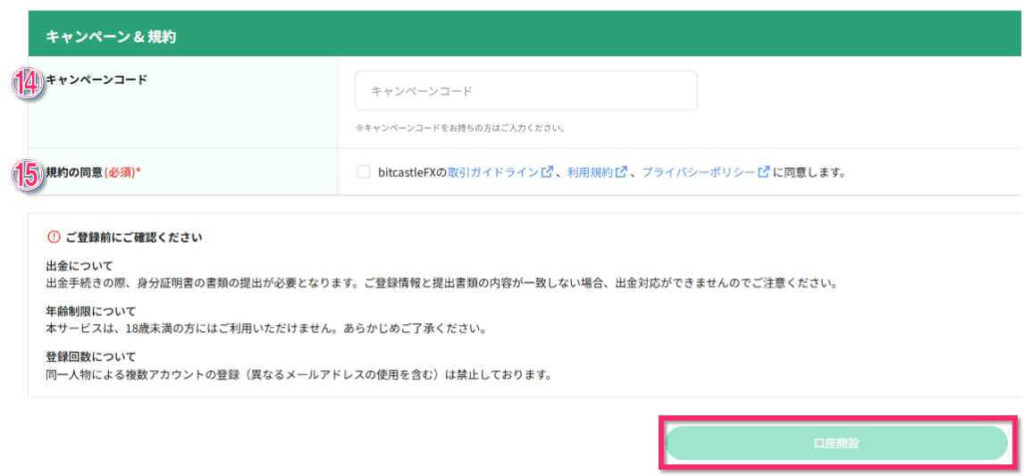The width and height of the screenshot is (1024, 476).
Task: Click the sentence about 身分証明書 submission
Action: [441, 285]
